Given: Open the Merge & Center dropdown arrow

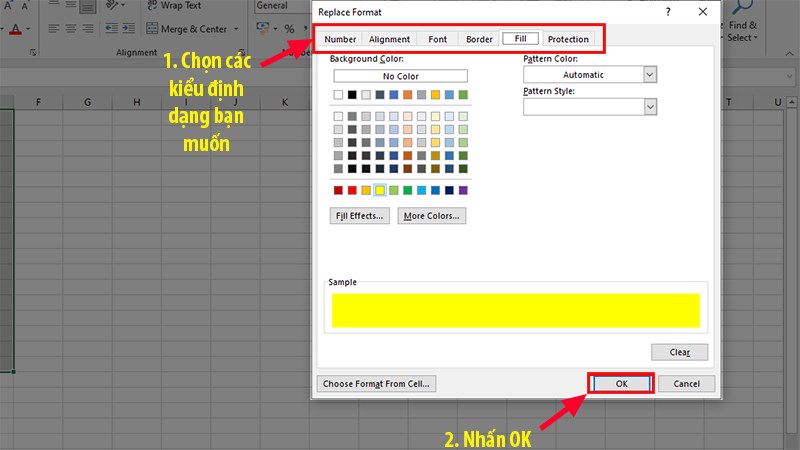Looking at the screenshot, I should click(x=237, y=29).
